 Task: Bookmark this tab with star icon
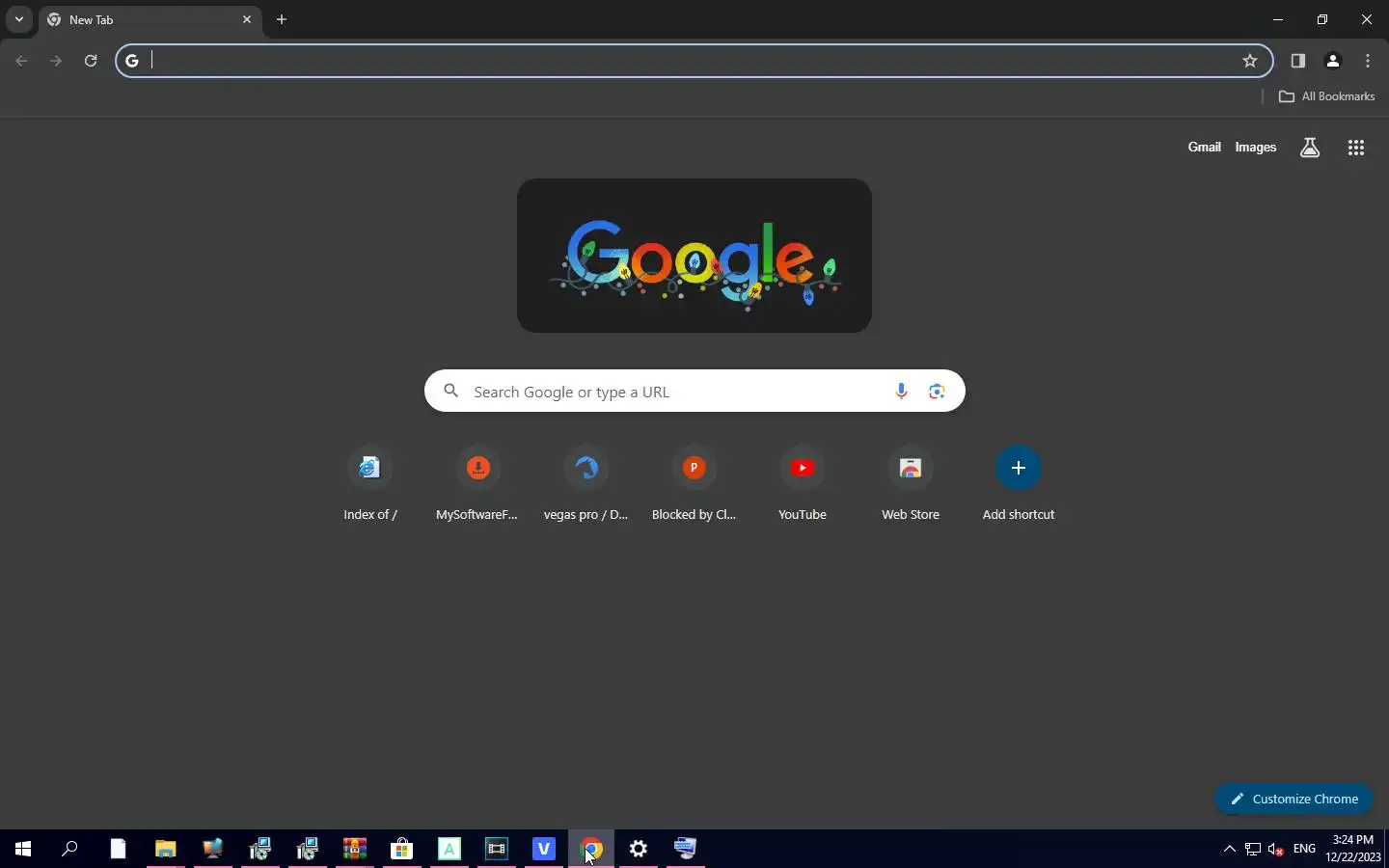click(1250, 61)
